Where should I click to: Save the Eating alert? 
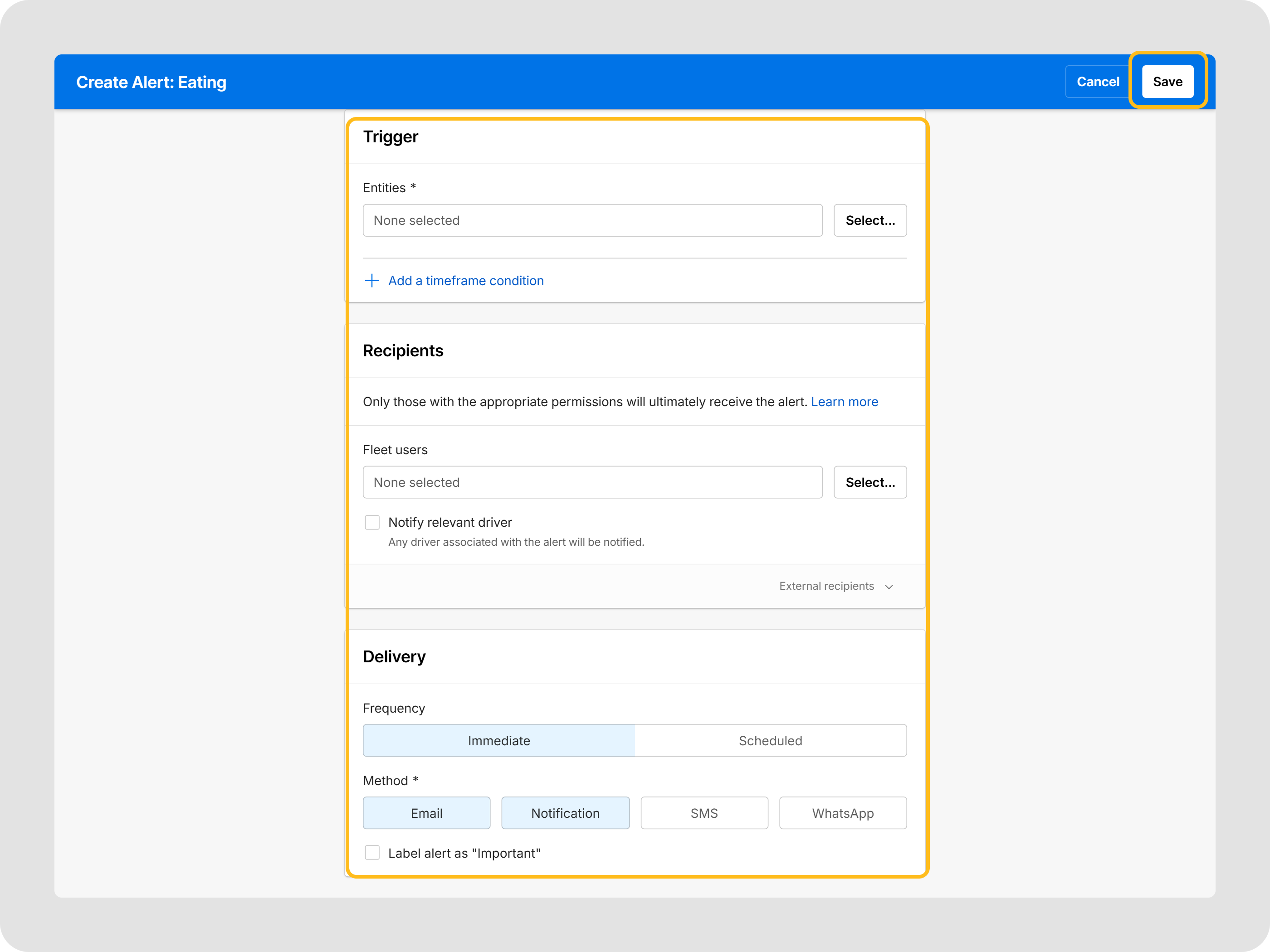click(x=1167, y=82)
